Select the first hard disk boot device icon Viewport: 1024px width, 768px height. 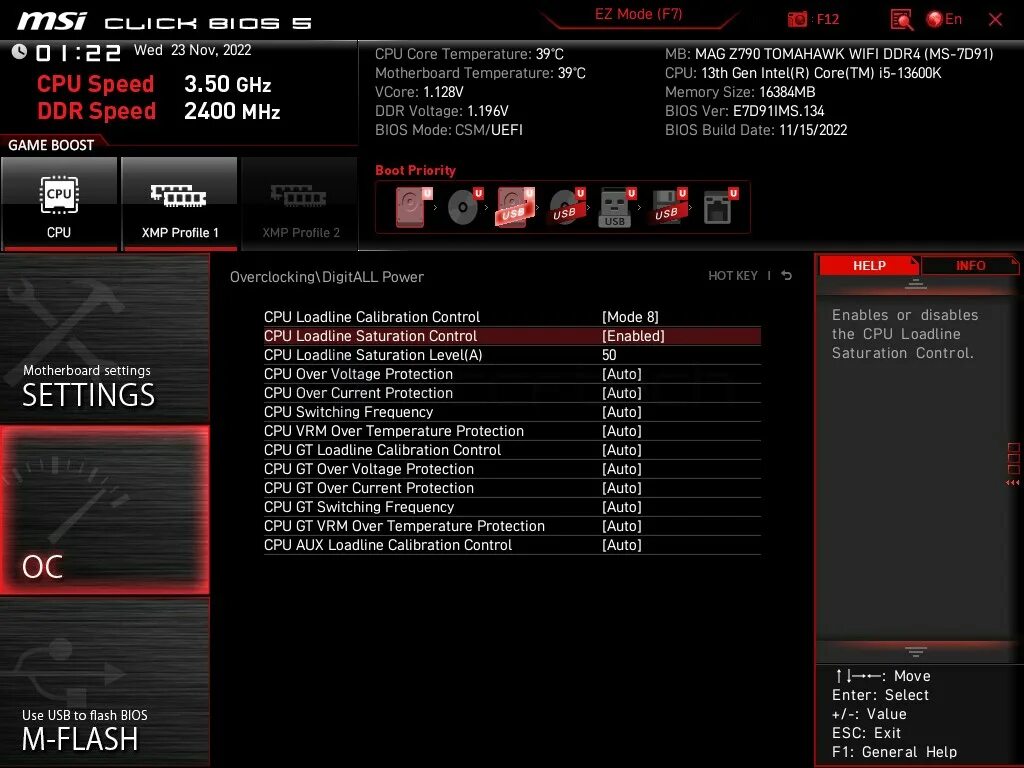point(413,207)
